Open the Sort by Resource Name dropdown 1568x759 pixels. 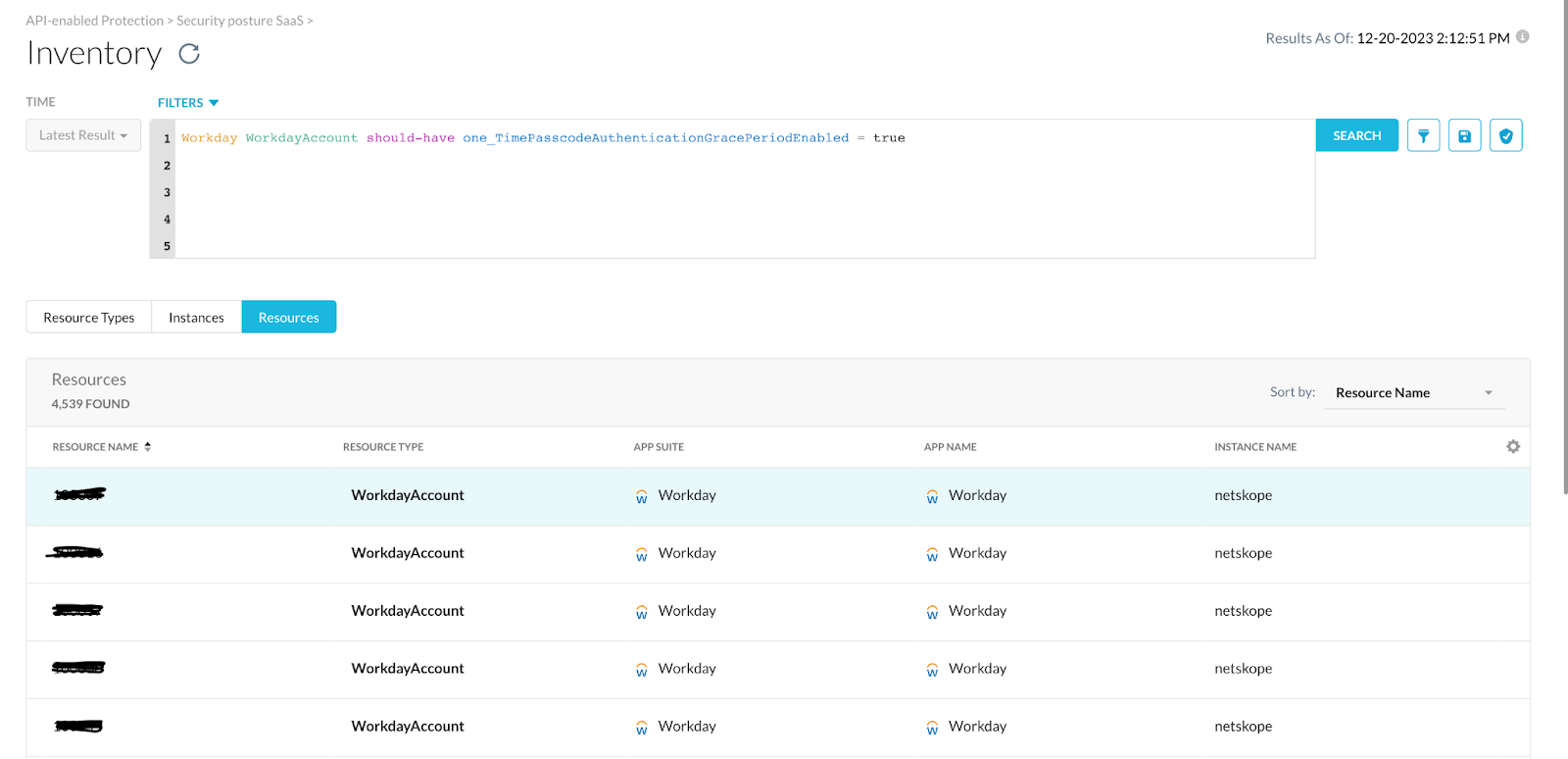tap(1413, 392)
